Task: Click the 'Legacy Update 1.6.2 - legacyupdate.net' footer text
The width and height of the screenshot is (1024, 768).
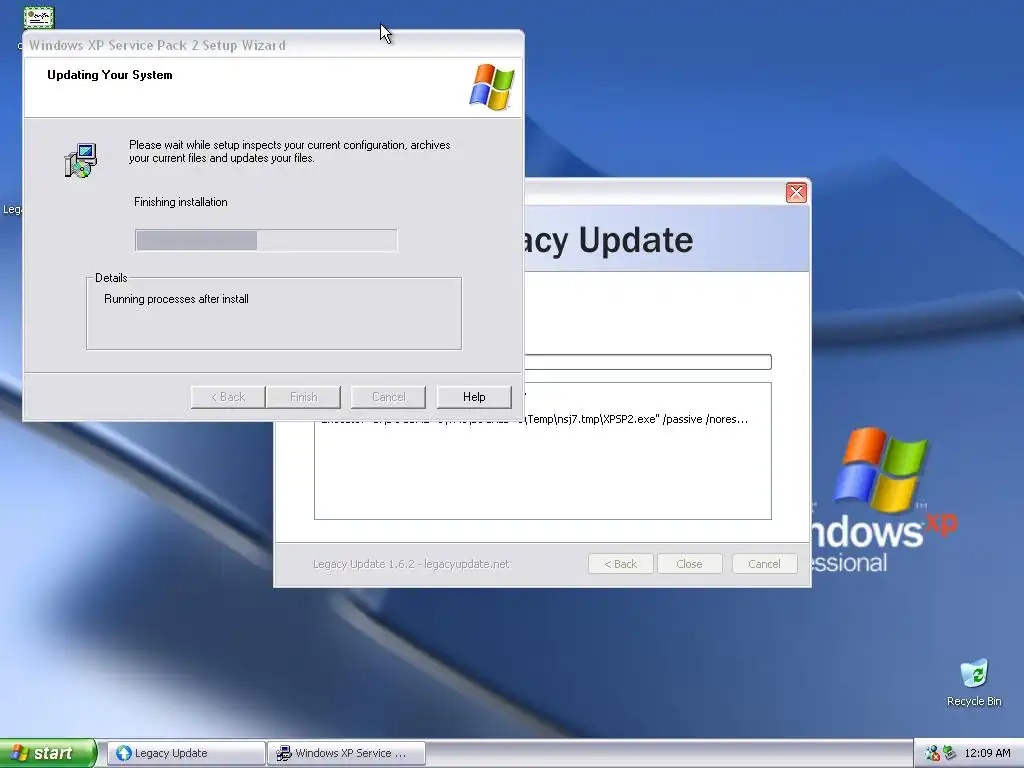Action: (x=411, y=564)
